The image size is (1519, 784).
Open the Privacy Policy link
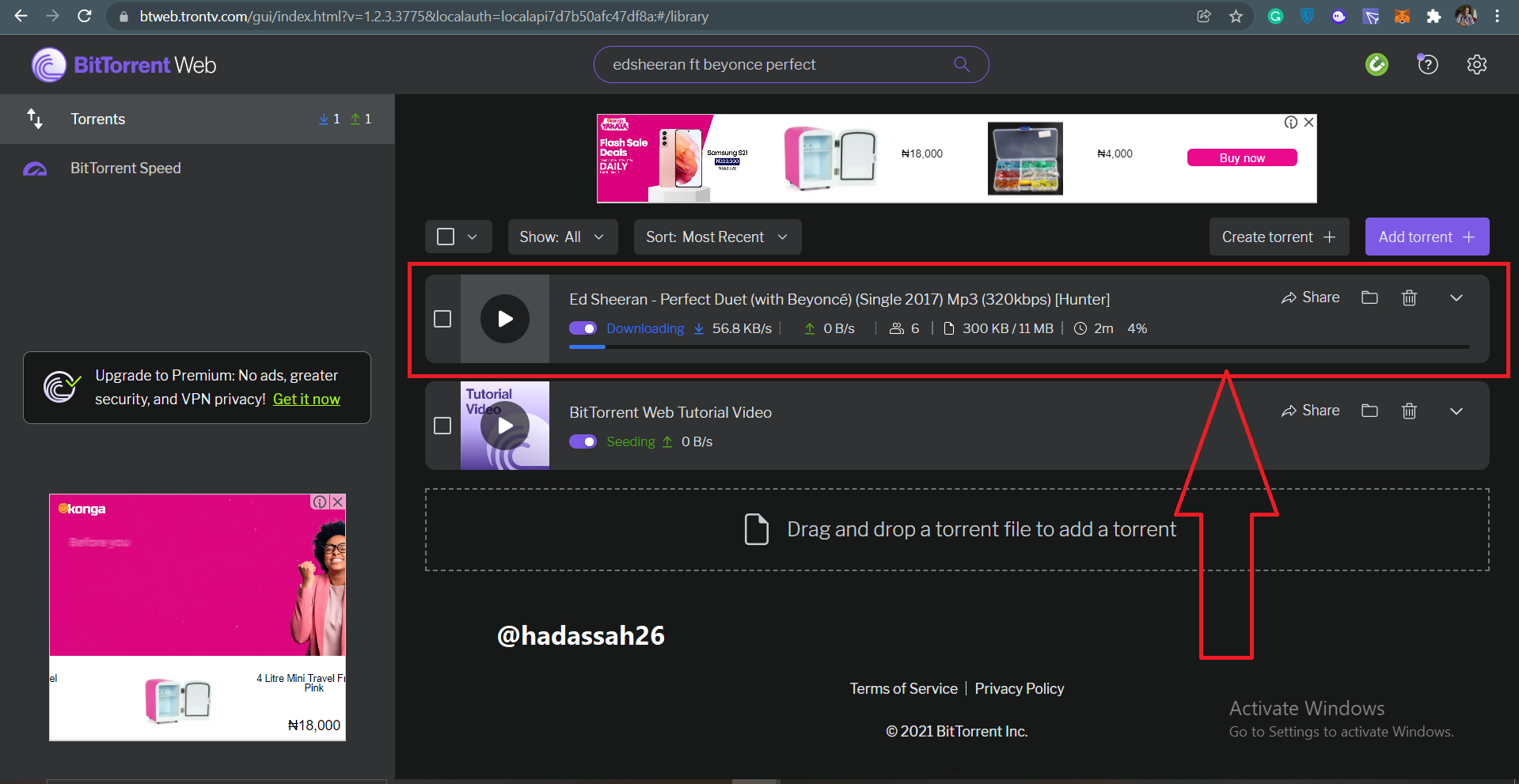(x=1019, y=688)
